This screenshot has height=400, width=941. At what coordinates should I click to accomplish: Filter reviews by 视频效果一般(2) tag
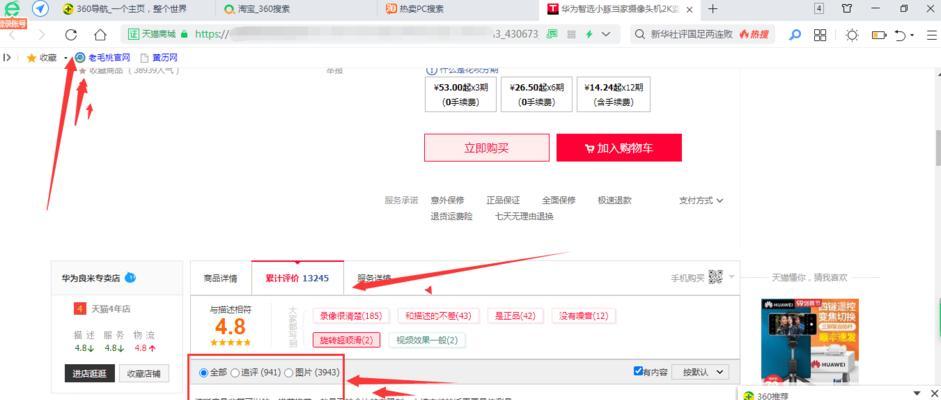coord(427,340)
